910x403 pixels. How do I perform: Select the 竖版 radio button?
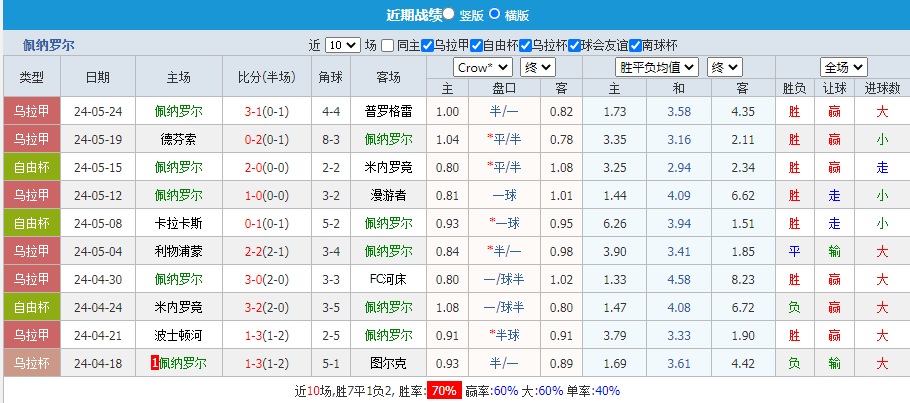(448, 15)
